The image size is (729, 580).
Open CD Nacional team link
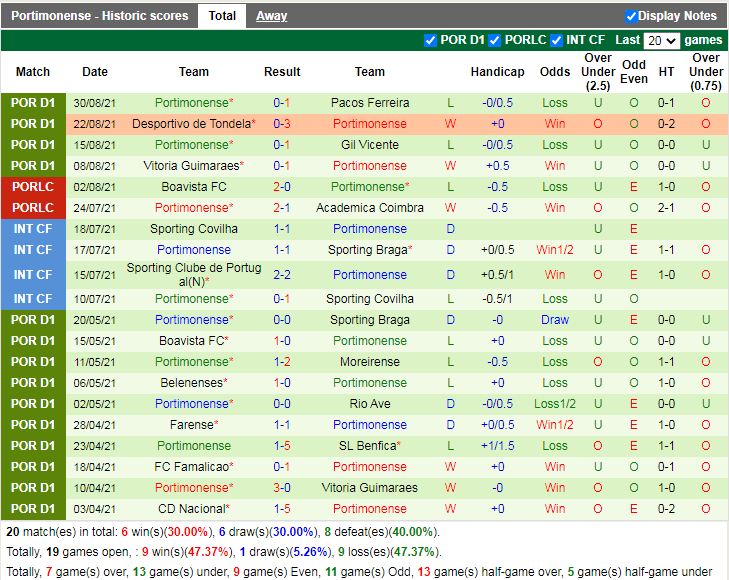pos(193,508)
